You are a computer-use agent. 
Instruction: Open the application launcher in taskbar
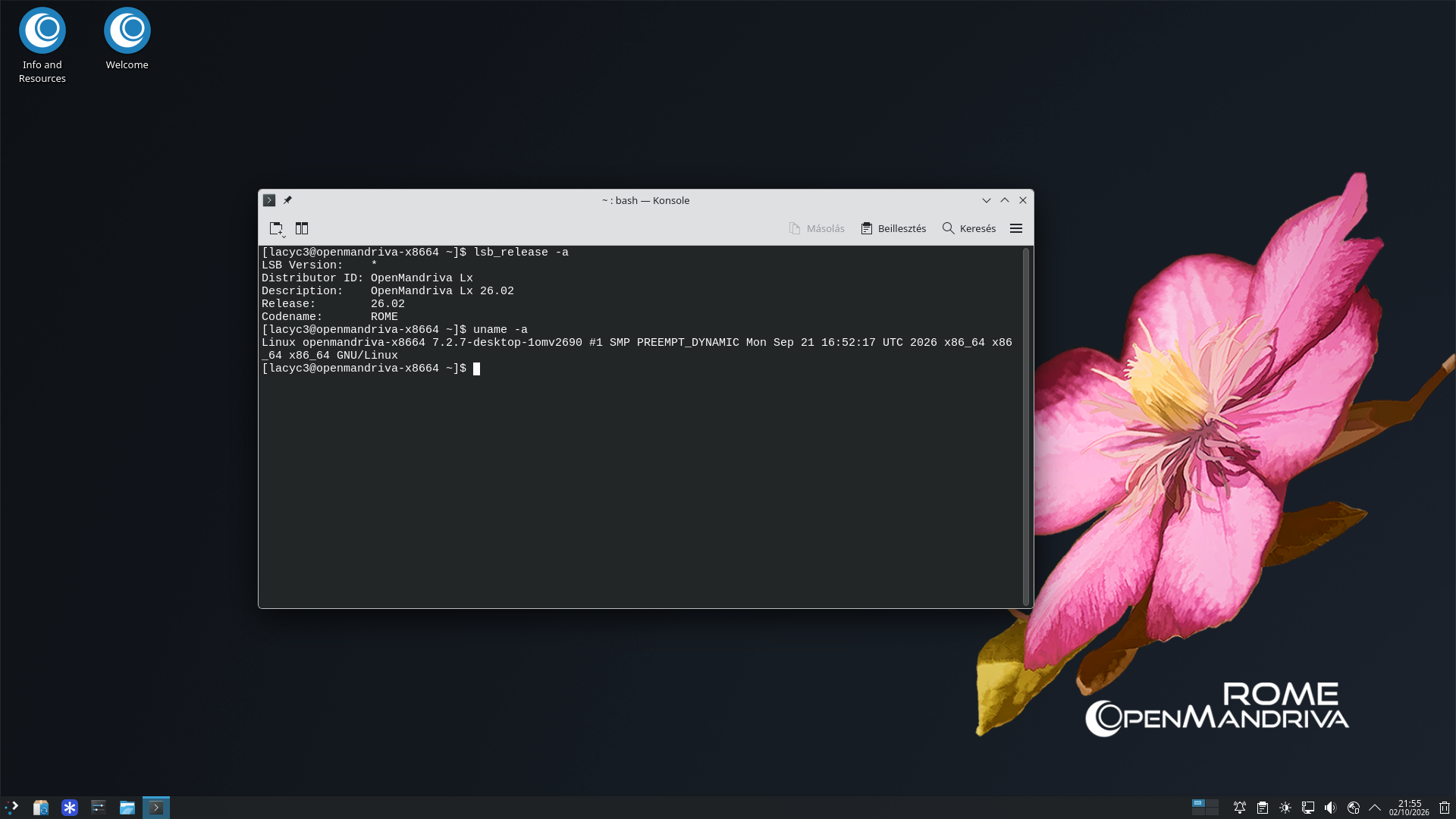coord(12,808)
